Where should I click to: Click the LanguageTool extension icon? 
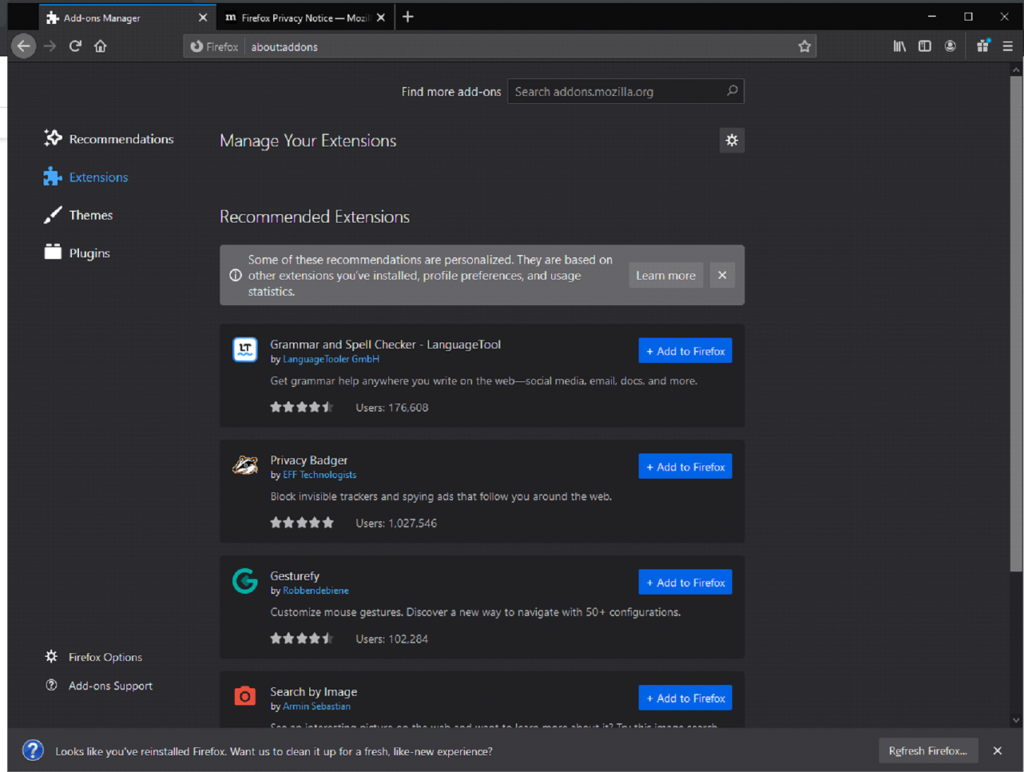[x=245, y=349]
